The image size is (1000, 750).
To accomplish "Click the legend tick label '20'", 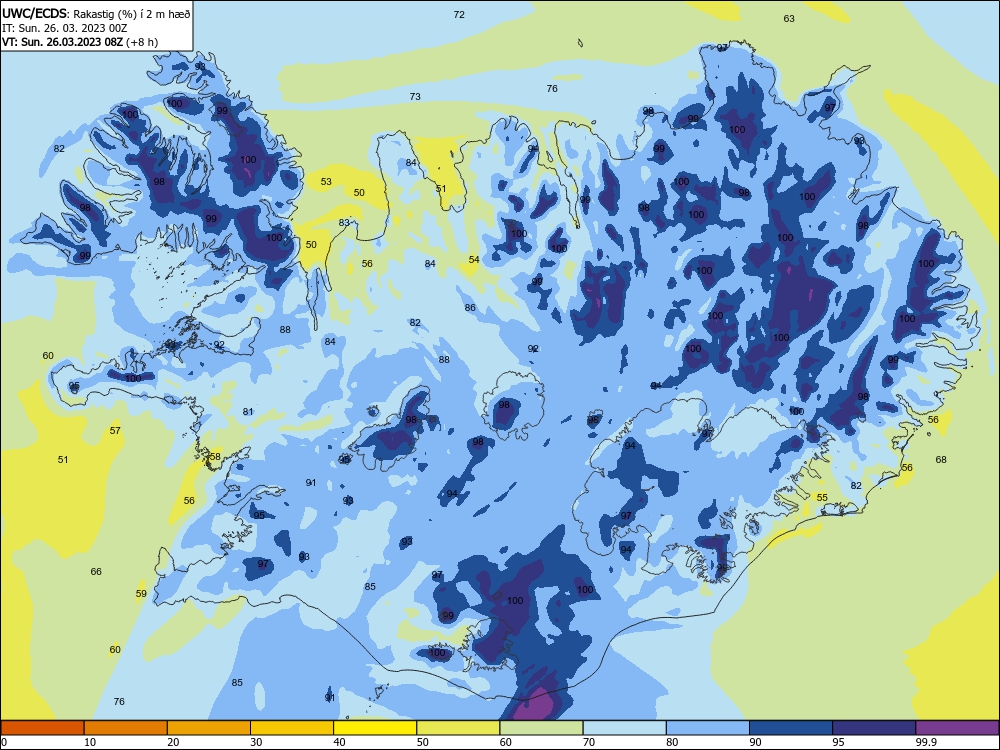I will (x=173, y=742).
